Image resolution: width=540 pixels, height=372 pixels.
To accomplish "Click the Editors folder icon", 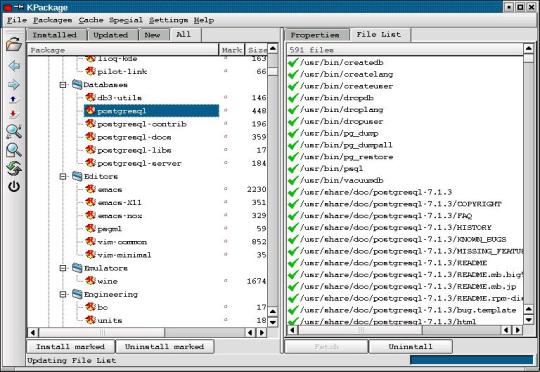I will tap(77, 176).
